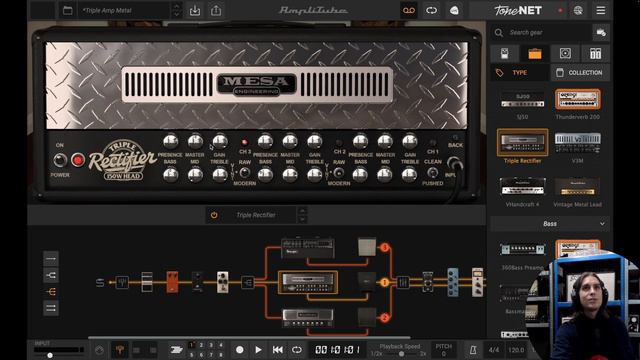Switch to the cabinets gear tab
Viewport: 640px width, 360px height.
click(x=565, y=53)
